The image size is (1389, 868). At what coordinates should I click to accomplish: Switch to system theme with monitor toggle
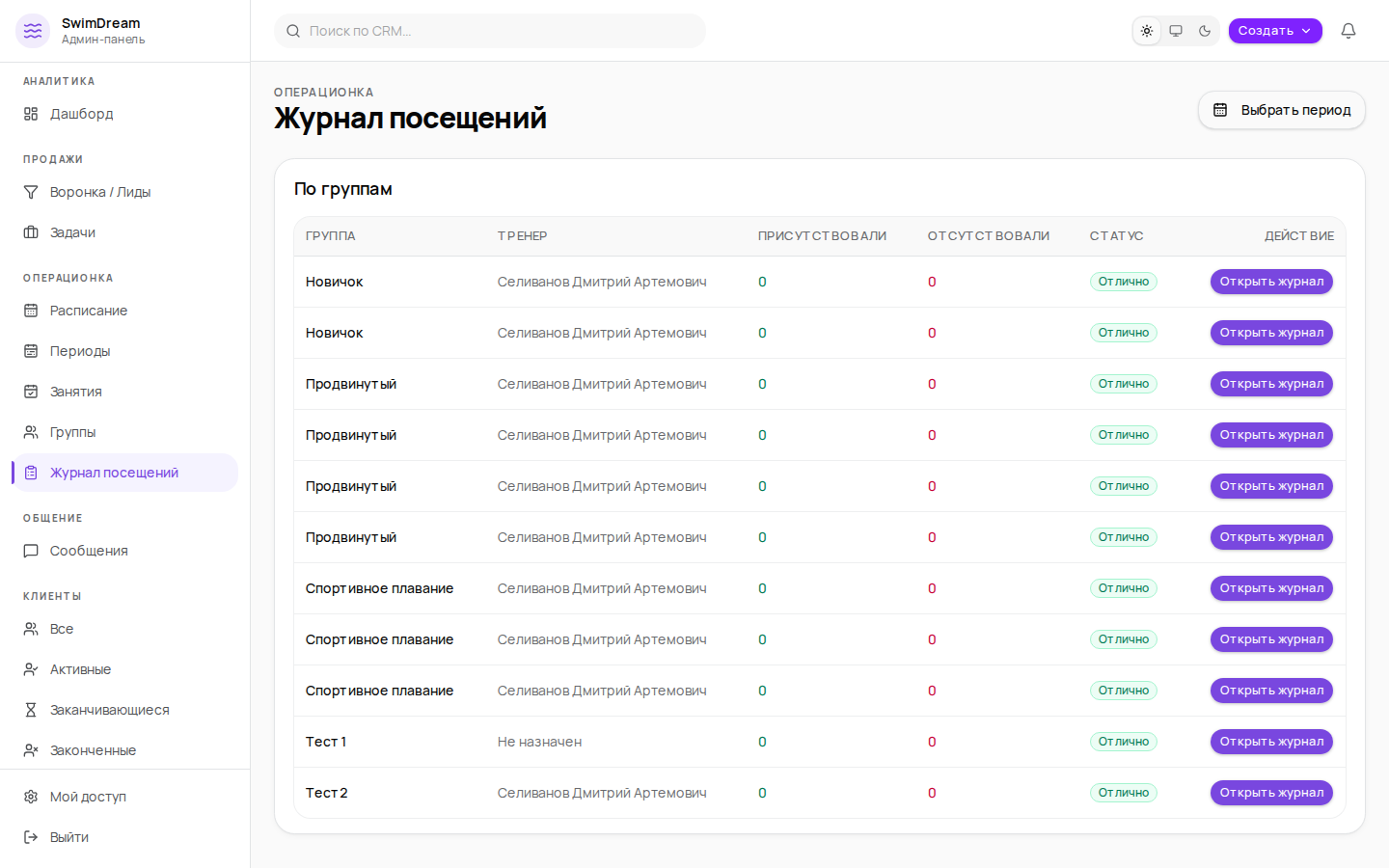coord(1176,31)
